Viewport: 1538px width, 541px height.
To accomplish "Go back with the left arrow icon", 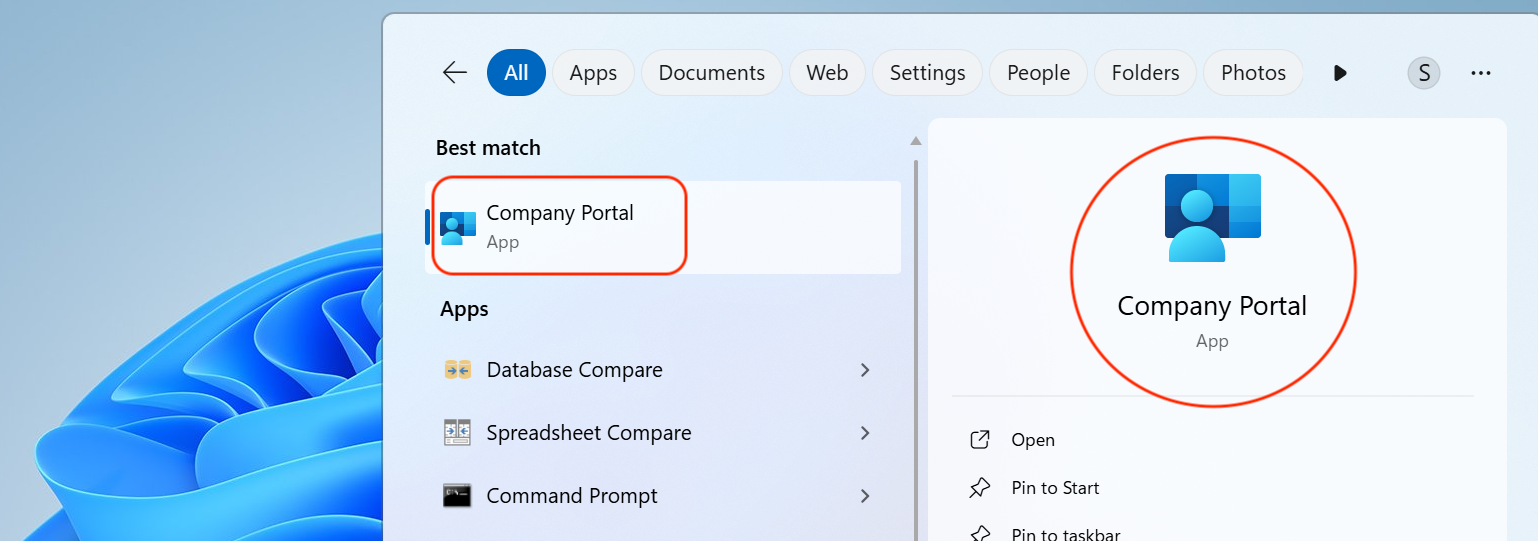I will click(x=455, y=73).
